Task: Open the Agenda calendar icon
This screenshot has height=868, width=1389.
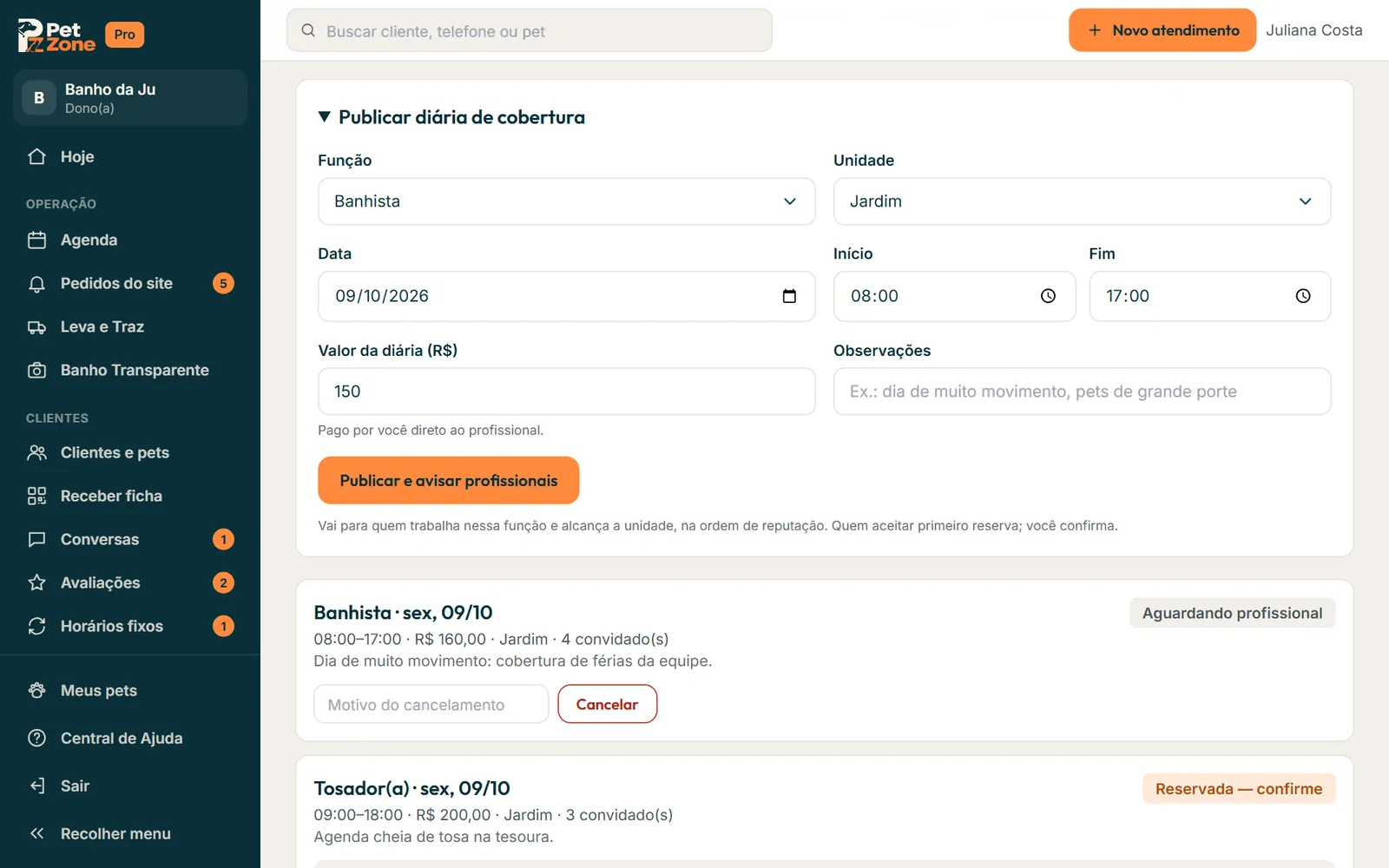Action: pyautogui.click(x=36, y=240)
